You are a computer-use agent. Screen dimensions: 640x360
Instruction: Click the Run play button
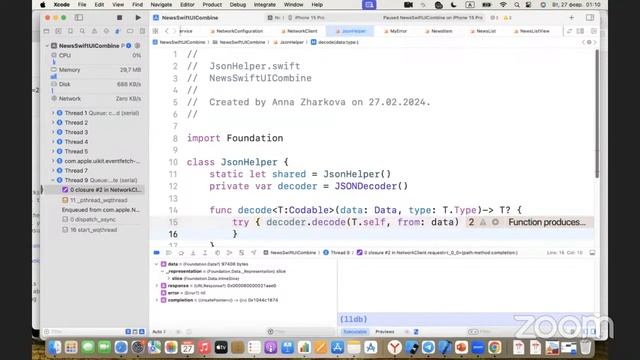pyautogui.click(x=138, y=18)
